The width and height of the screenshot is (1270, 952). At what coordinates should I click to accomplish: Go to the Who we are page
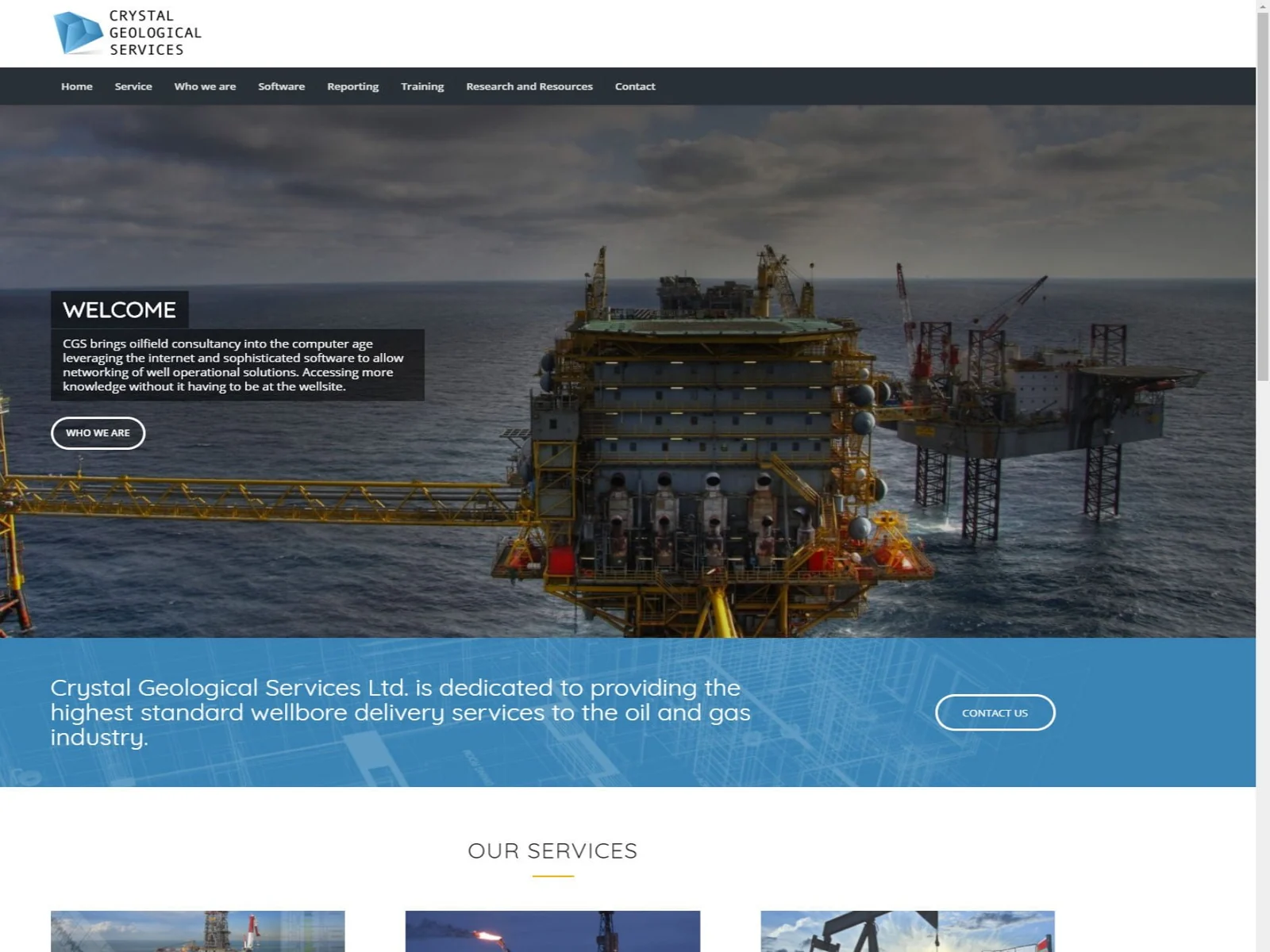tap(205, 86)
